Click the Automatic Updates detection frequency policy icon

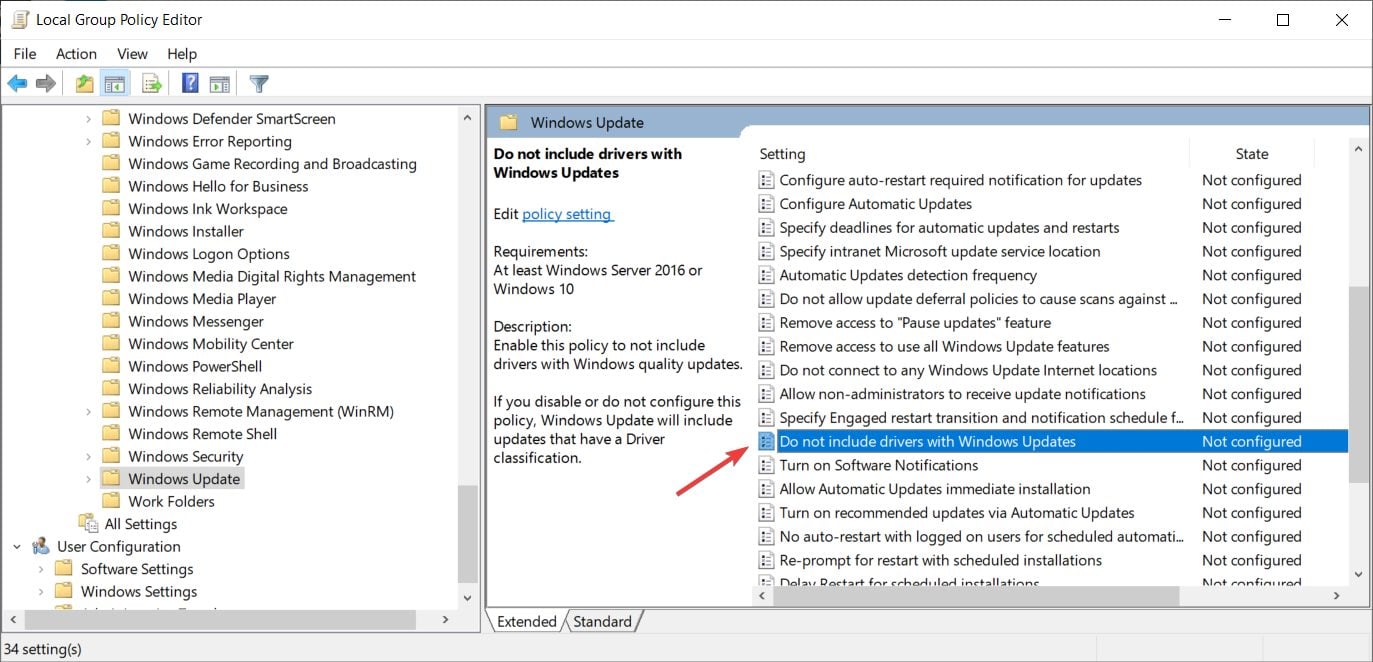click(766, 275)
